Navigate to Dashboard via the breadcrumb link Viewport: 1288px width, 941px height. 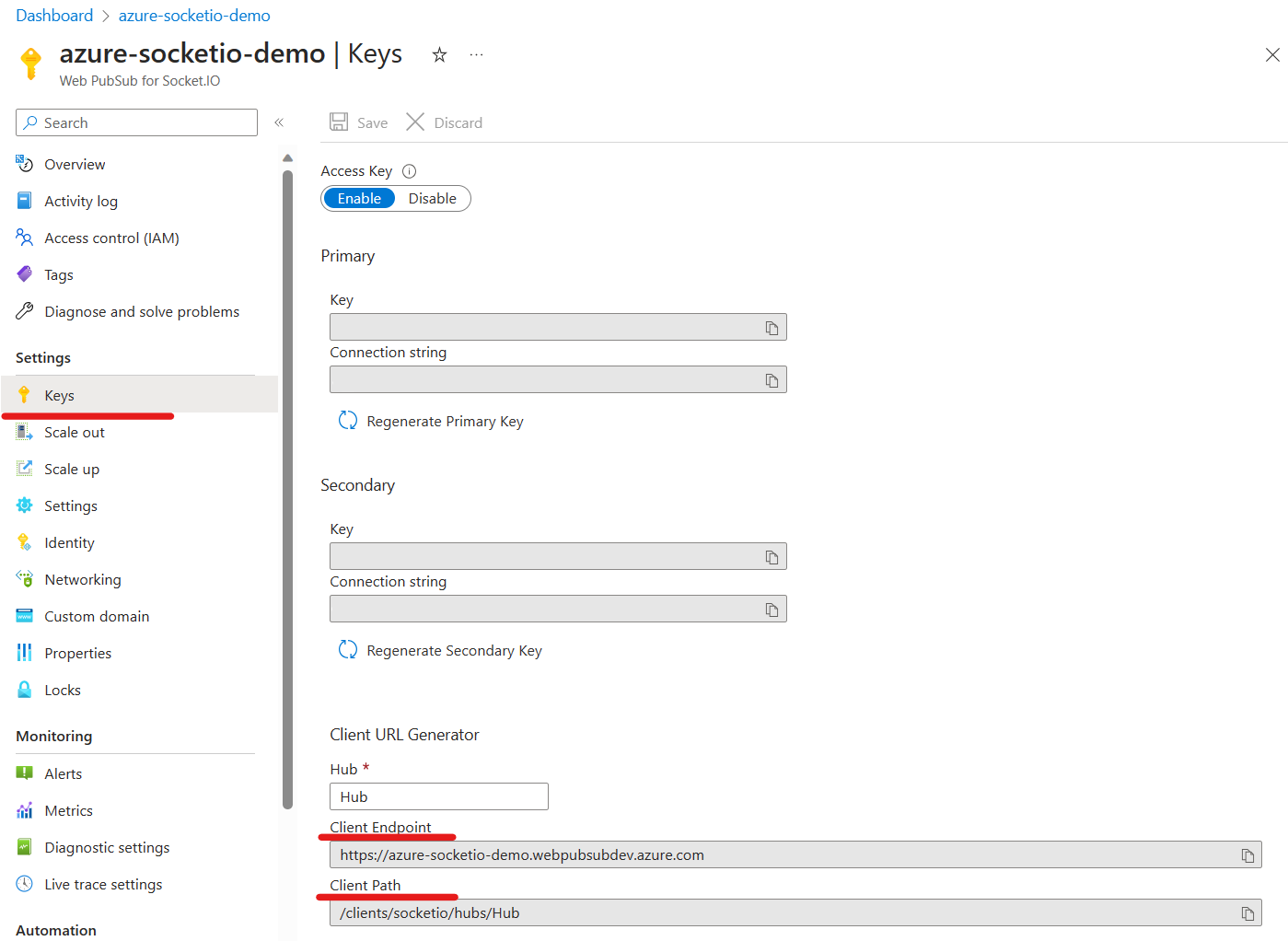click(x=54, y=15)
